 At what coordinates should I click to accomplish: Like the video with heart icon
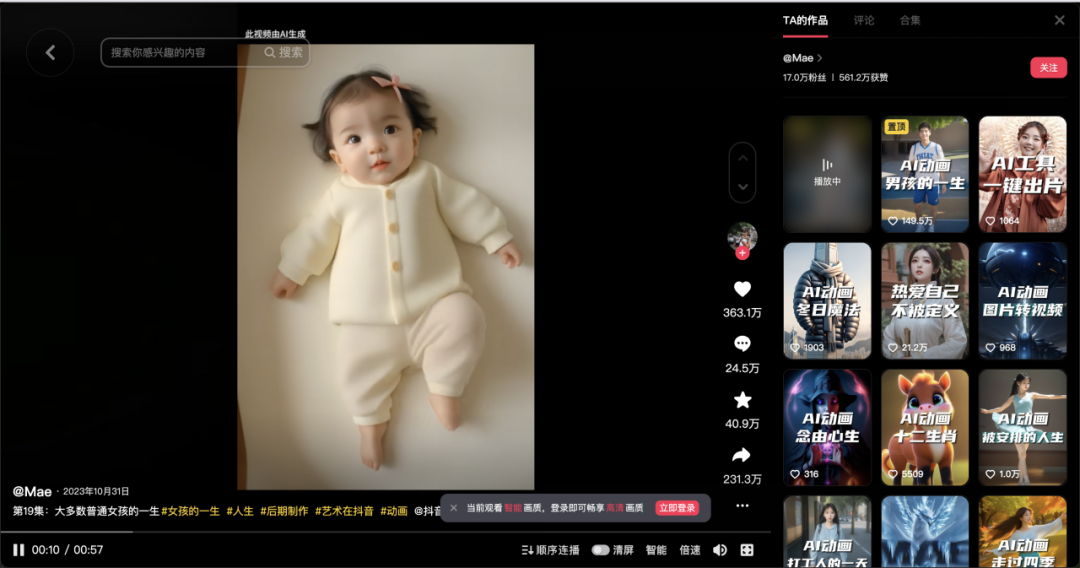pyautogui.click(x=742, y=289)
